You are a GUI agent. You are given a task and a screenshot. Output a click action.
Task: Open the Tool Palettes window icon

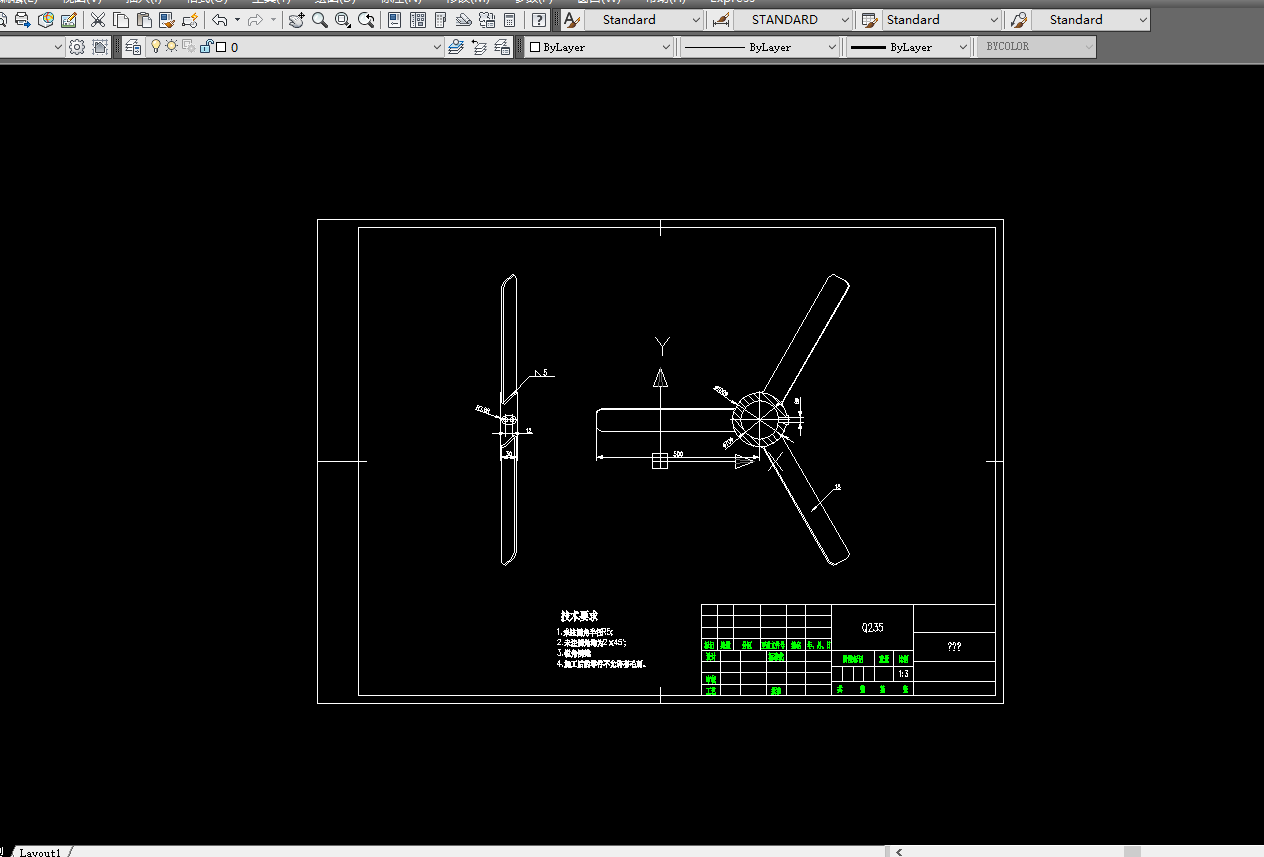[x=440, y=20]
